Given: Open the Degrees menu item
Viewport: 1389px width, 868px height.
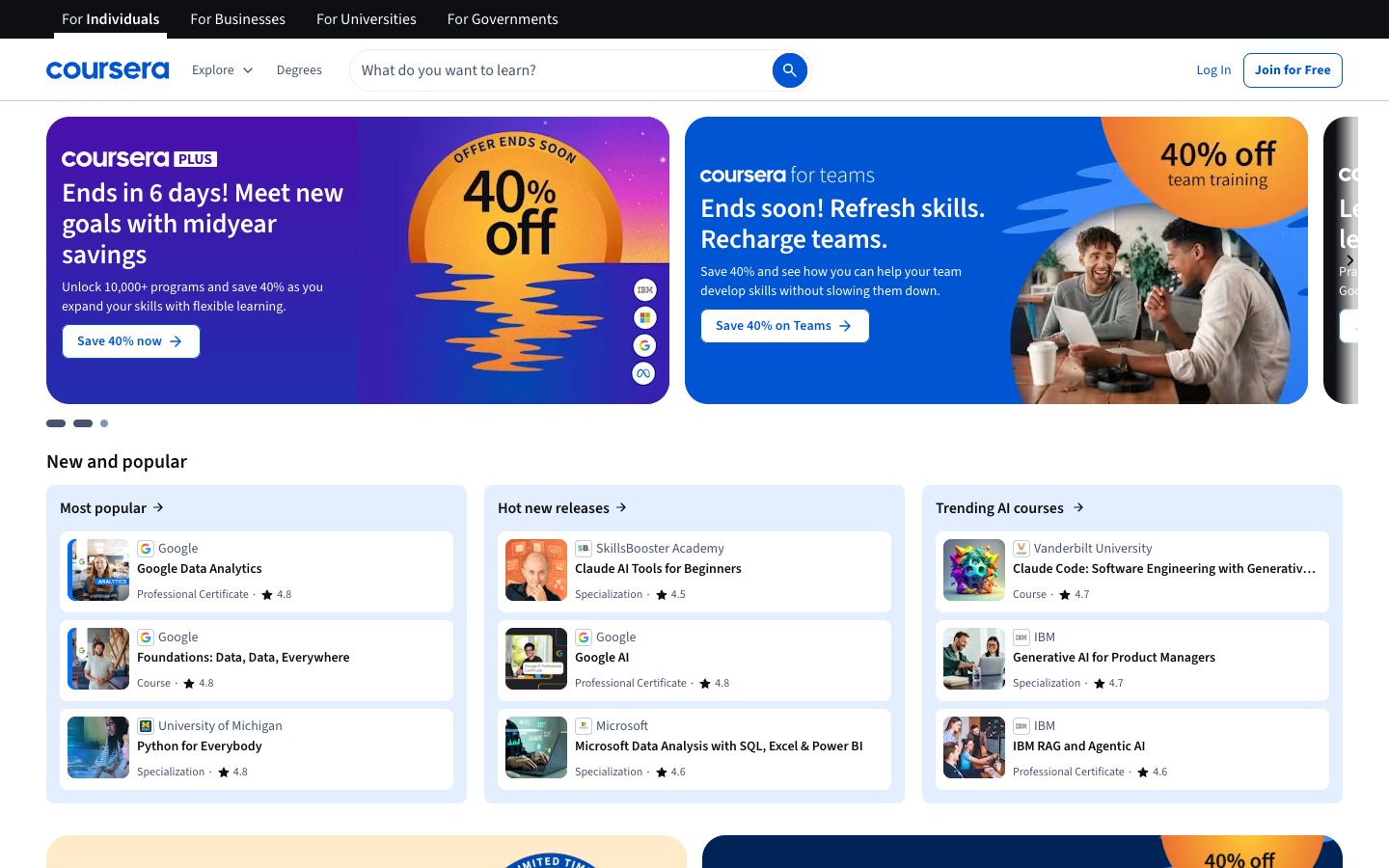Looking at the screenshot, I should pyautogui.click(x=299, y=70).
